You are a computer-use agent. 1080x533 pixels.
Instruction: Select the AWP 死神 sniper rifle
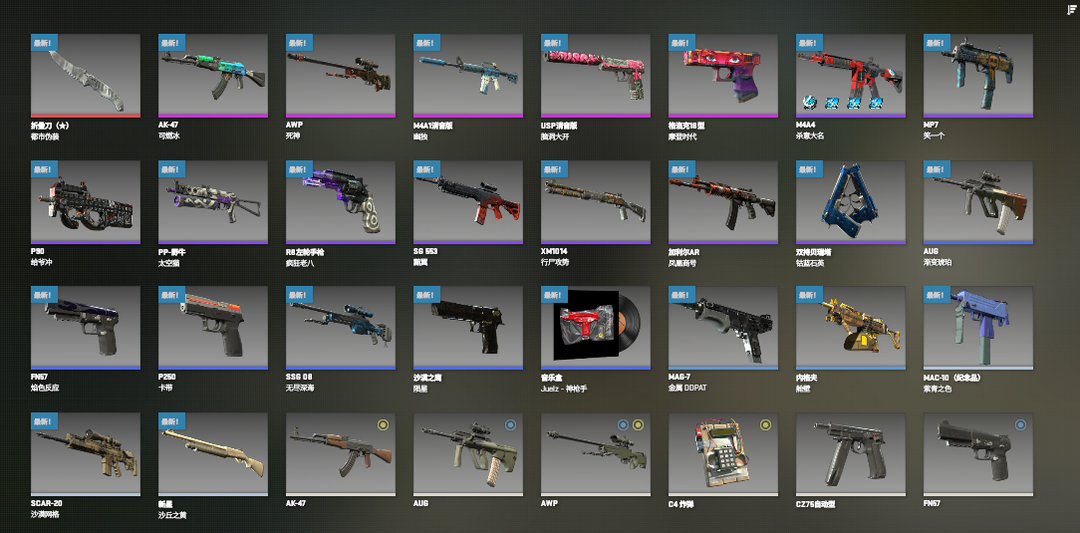340,76
